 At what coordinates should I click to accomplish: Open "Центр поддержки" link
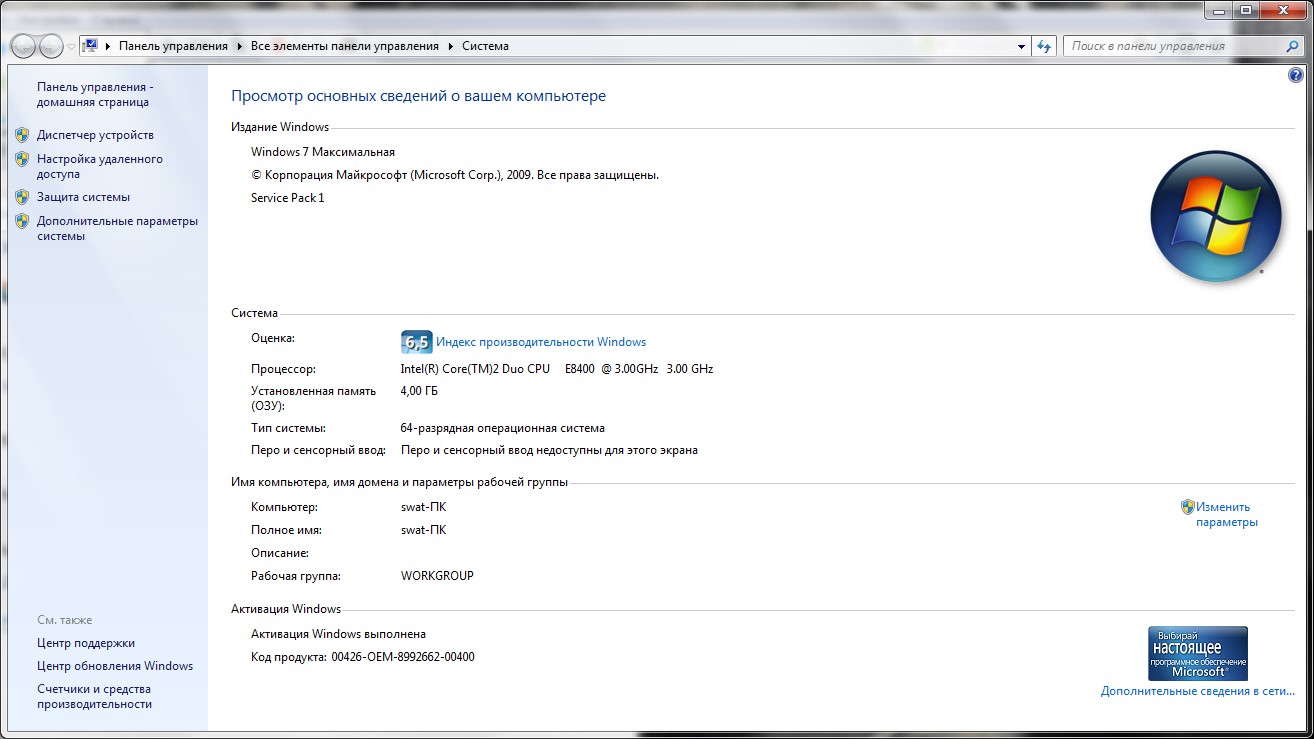pyautogui.click(x=86, y=643)
